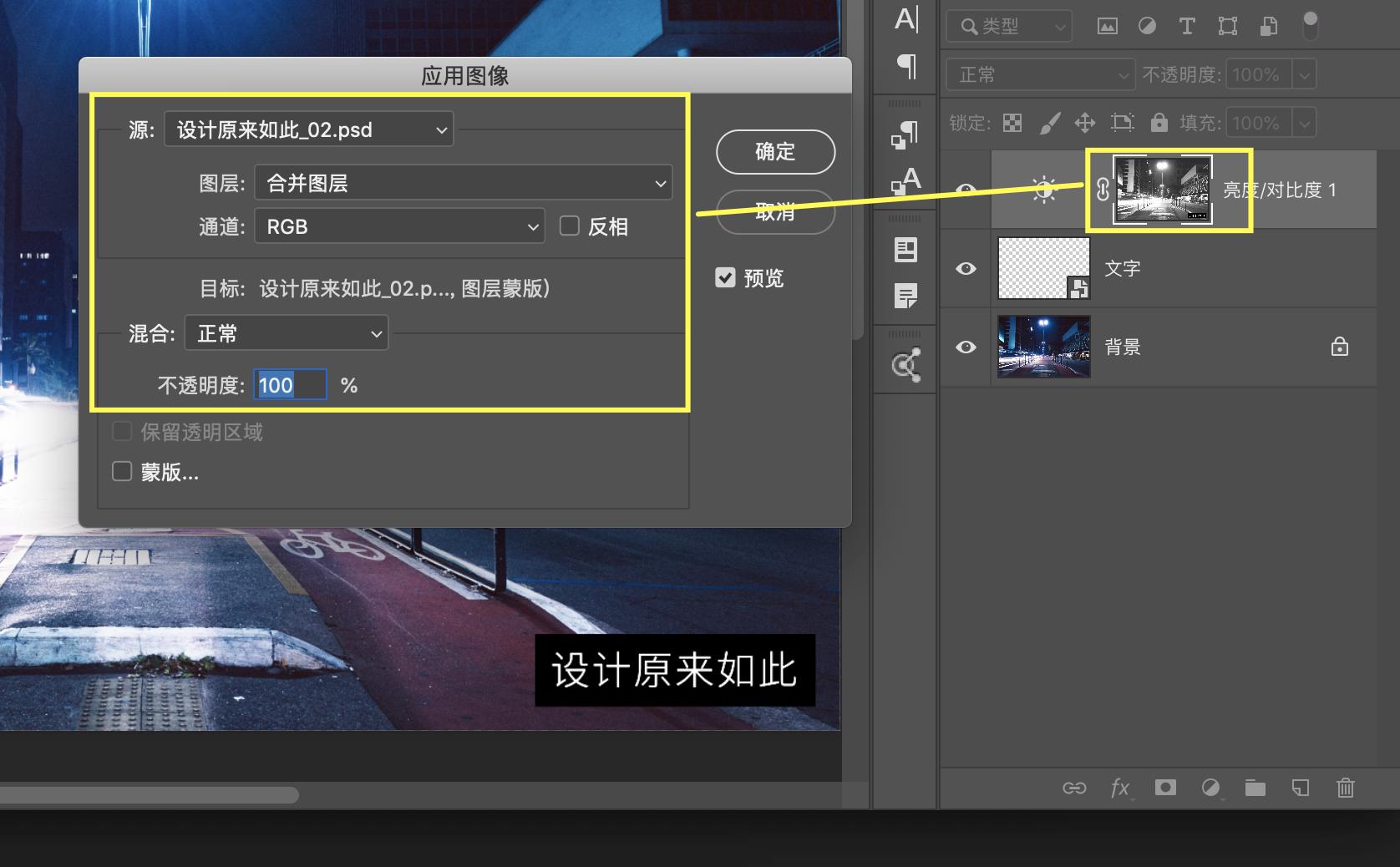Click the link layers icon
Viewport: 1400px width, 867px height.
(x=1074, y=788)
